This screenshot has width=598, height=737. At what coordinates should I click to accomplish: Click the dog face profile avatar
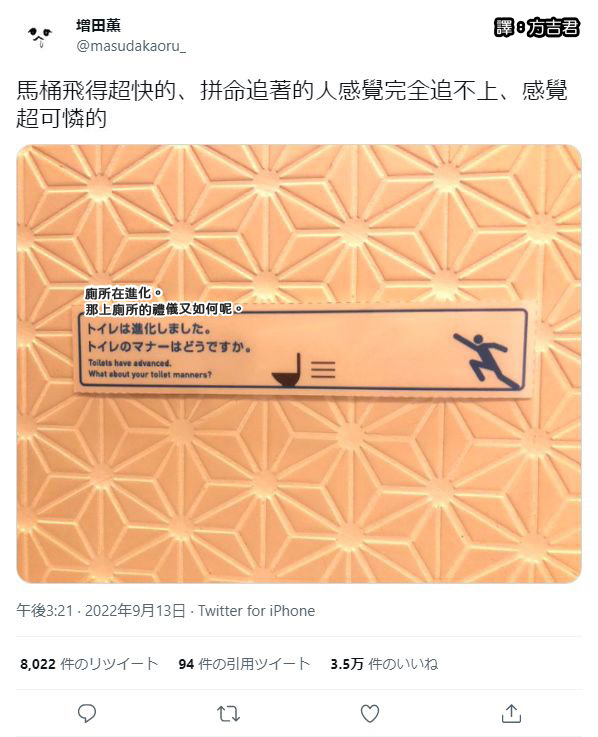[x=40, y=36]
